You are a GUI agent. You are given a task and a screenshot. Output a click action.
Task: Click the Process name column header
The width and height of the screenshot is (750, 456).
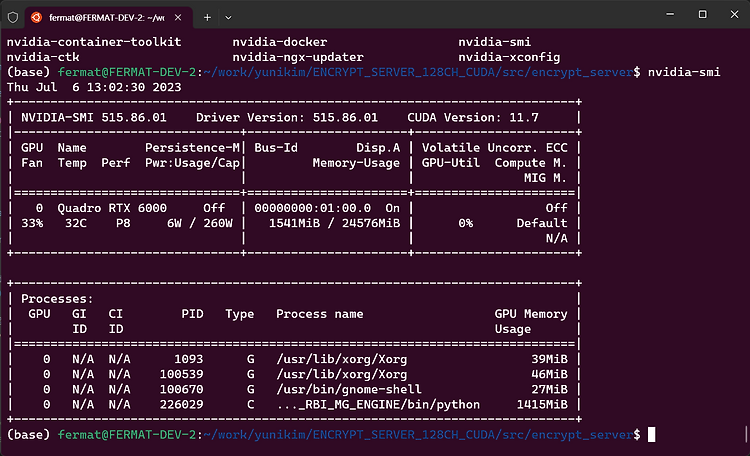click(320, 314)
